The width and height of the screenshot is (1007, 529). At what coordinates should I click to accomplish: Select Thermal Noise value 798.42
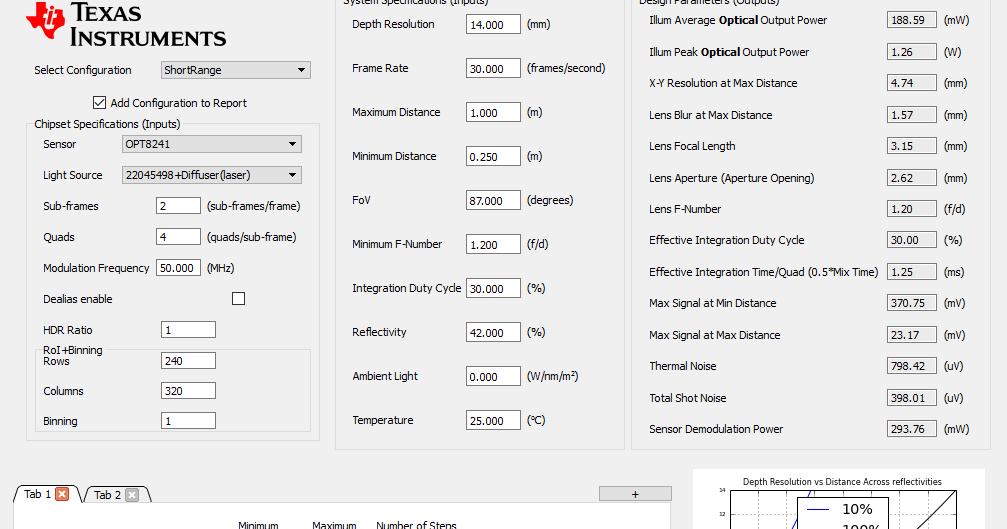point(912,366)
